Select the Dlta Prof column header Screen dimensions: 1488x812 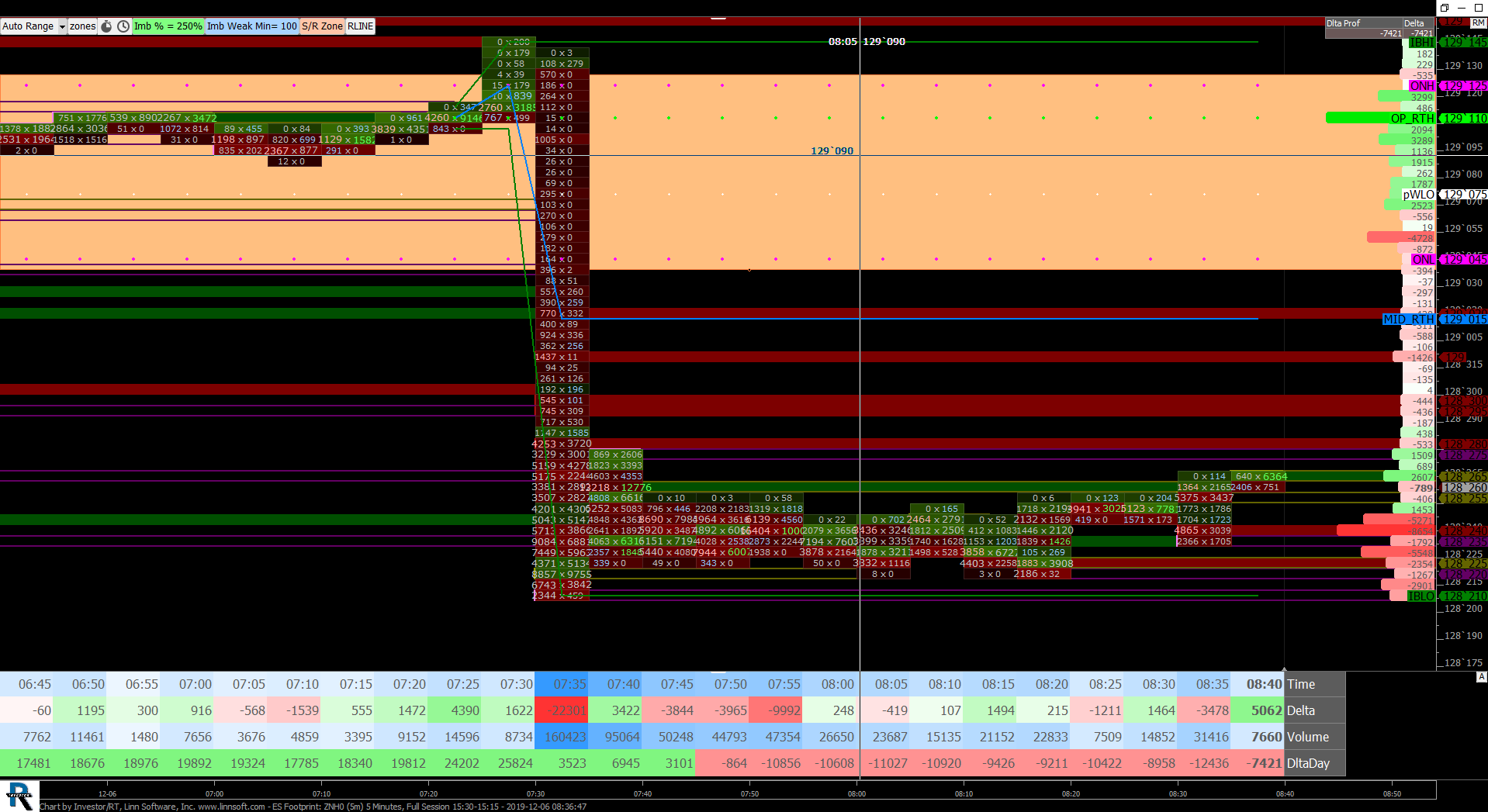point(1343,23)
